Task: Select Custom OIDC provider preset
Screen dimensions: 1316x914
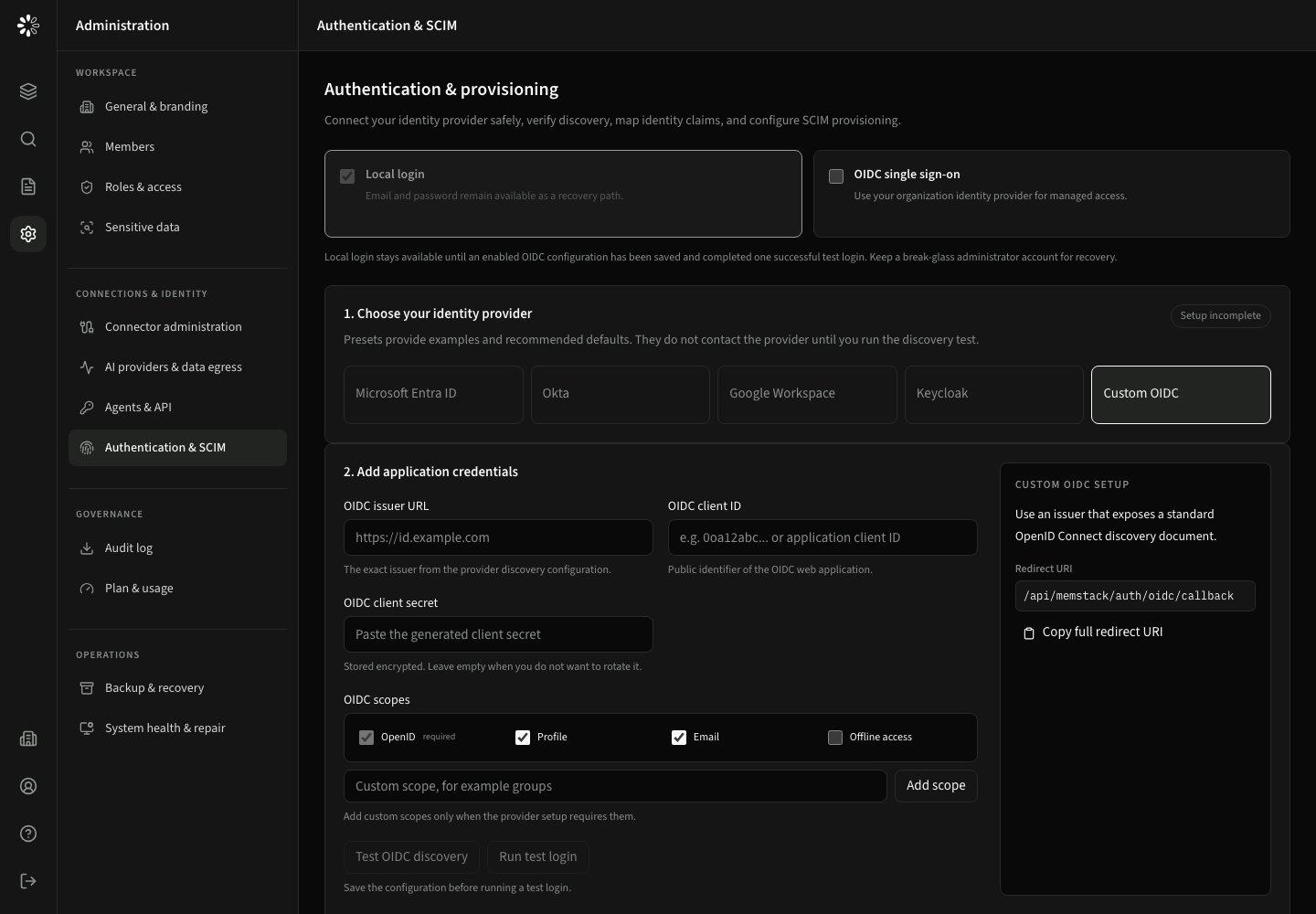Action: click(1181, 395)
